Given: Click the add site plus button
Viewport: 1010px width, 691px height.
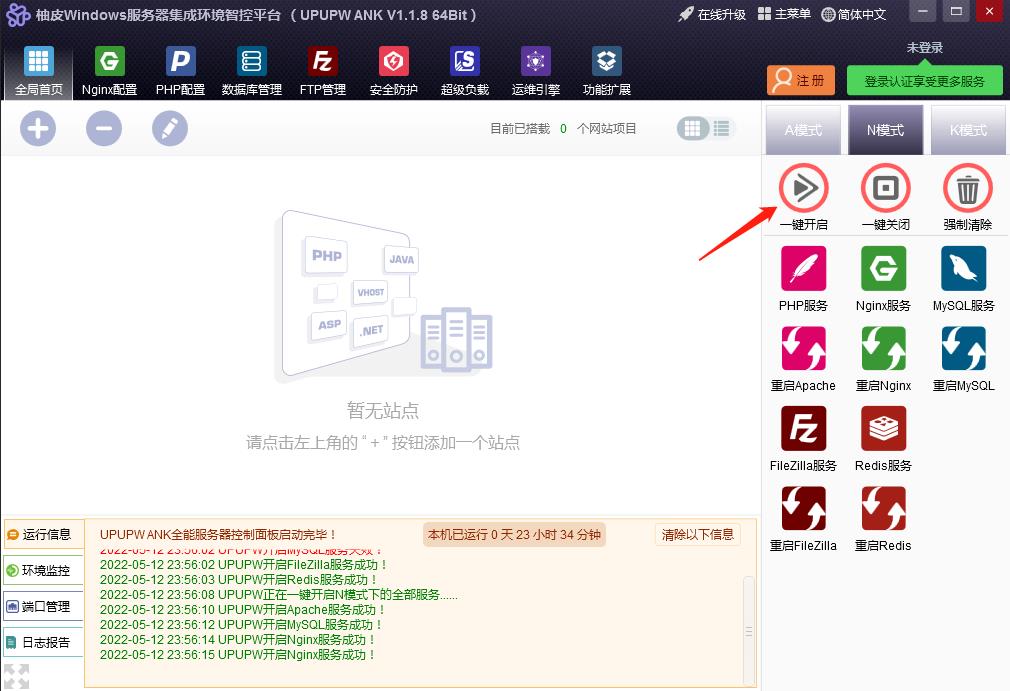Looking at the screenshot, I should [38, 128].
